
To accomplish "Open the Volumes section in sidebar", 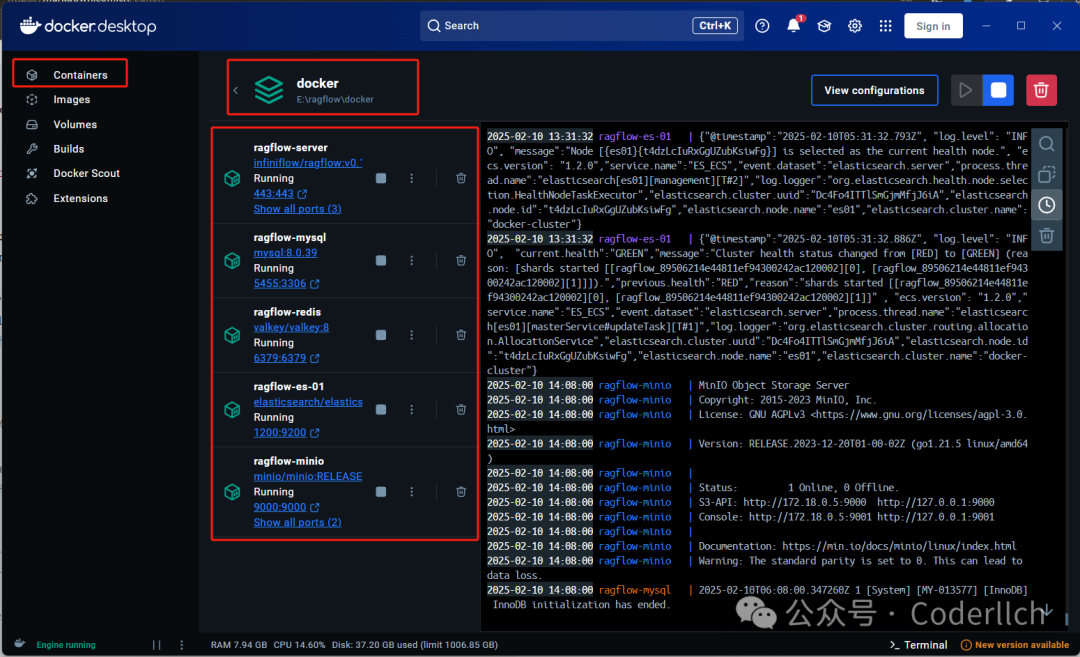I will pos(74,125).
